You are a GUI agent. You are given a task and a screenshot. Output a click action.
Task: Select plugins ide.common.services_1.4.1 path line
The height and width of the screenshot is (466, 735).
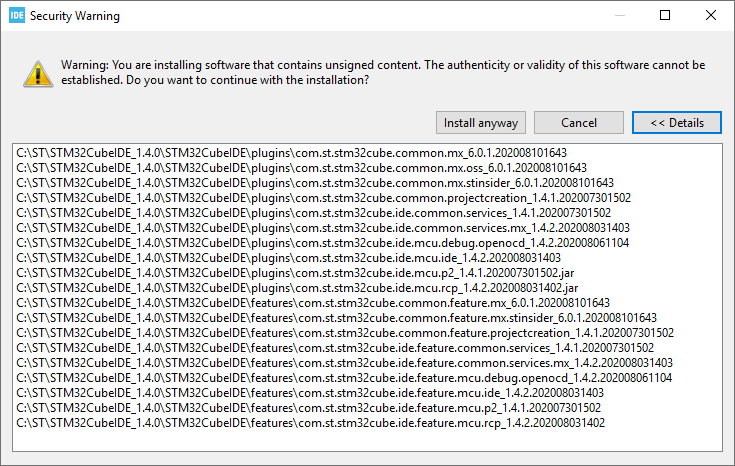point(314,213)
